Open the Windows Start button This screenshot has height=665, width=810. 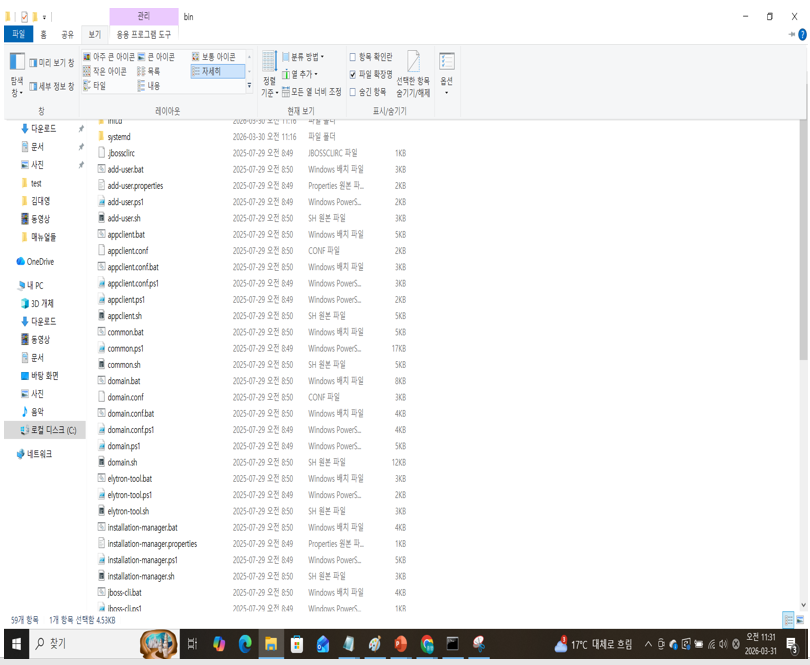(x=17, y=644)
